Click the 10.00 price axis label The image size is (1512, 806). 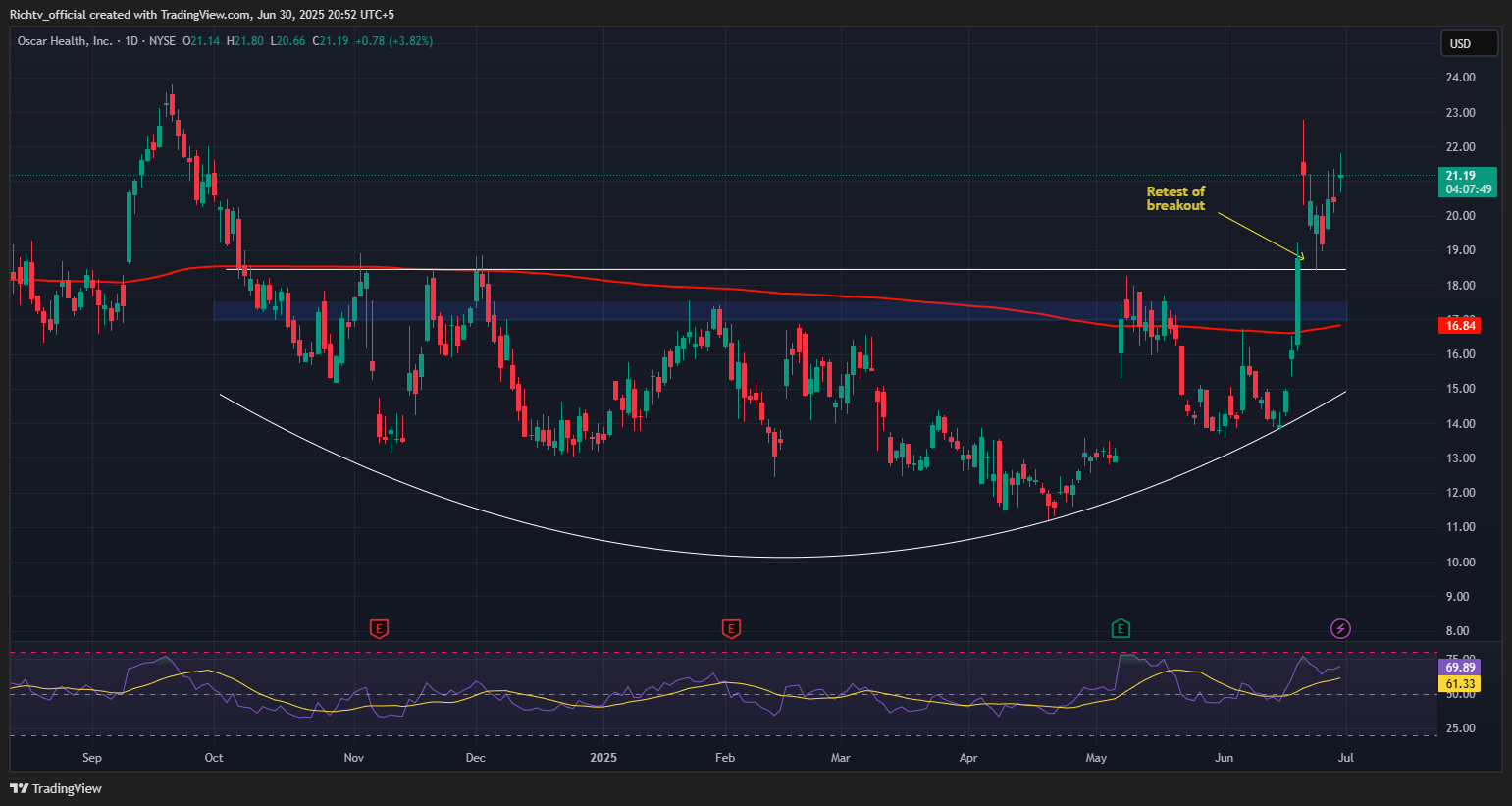1460,563
